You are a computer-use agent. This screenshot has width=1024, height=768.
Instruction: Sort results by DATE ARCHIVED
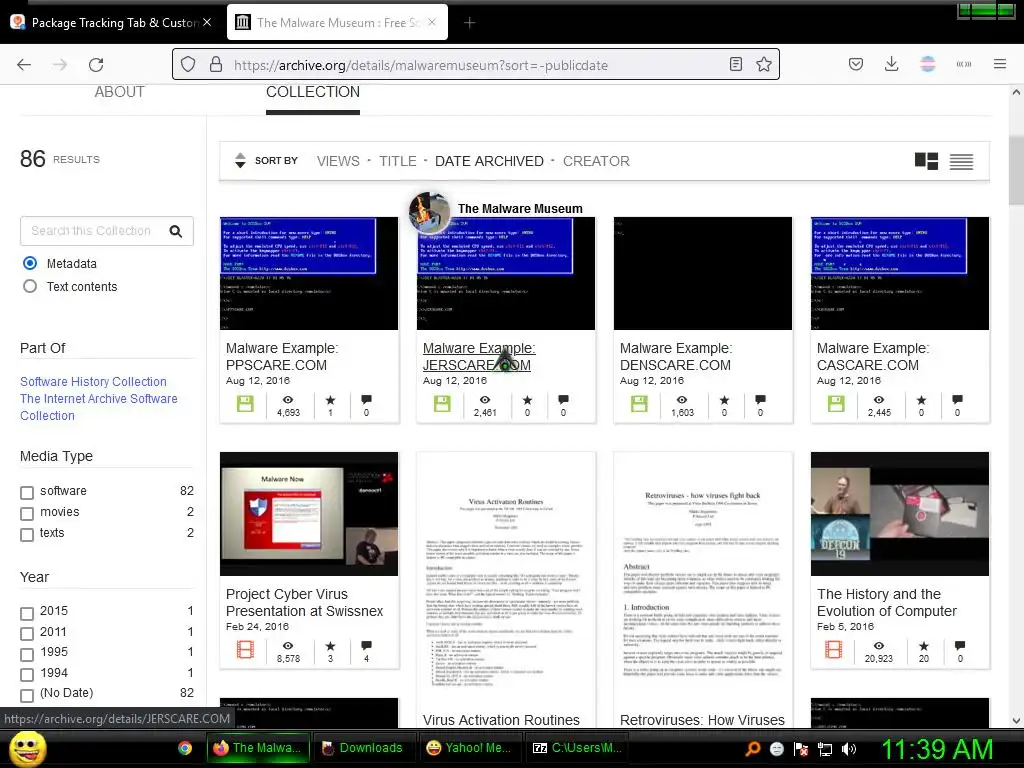(x=489, y=161)
